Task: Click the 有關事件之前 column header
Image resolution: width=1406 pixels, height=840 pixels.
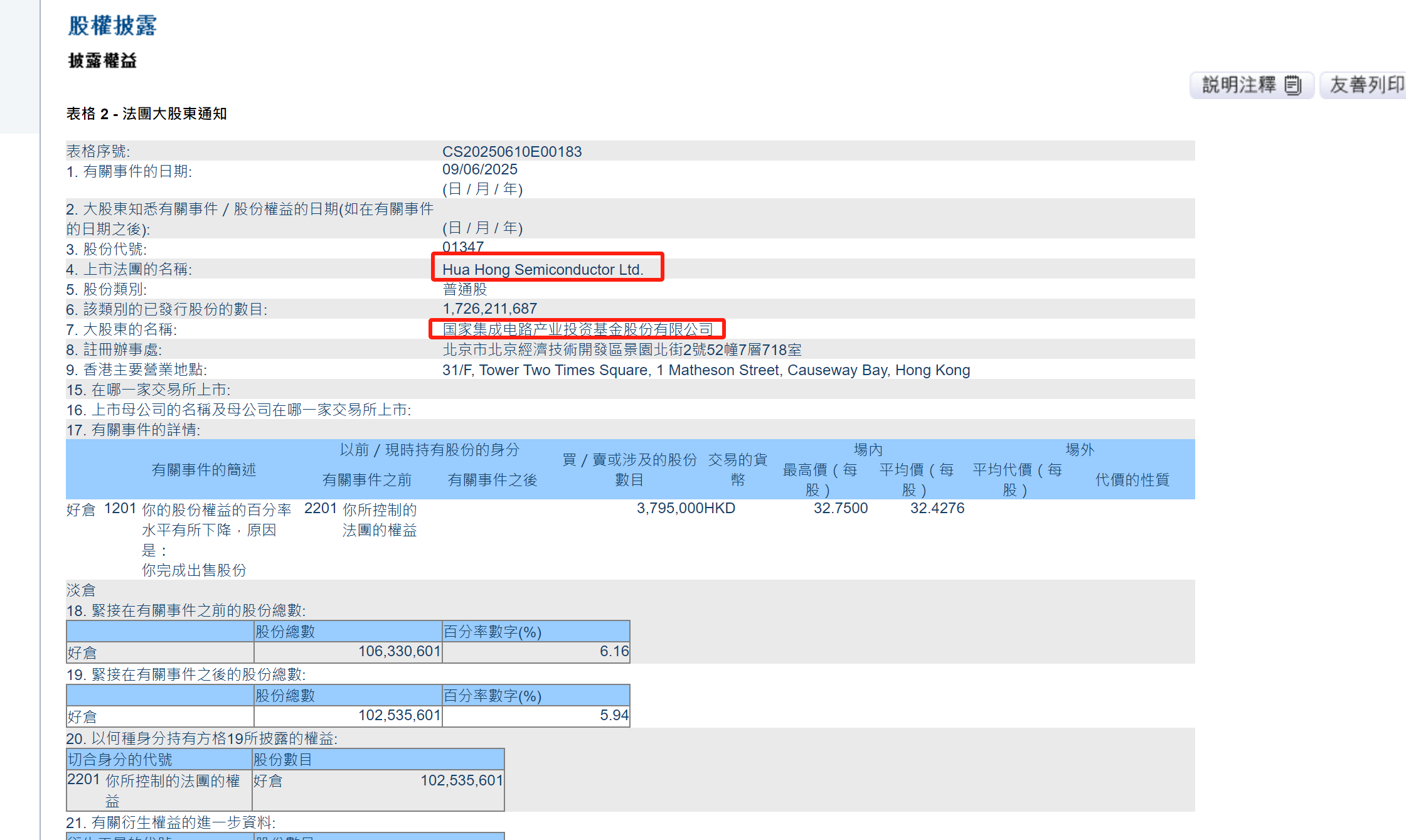Action: 367,480
